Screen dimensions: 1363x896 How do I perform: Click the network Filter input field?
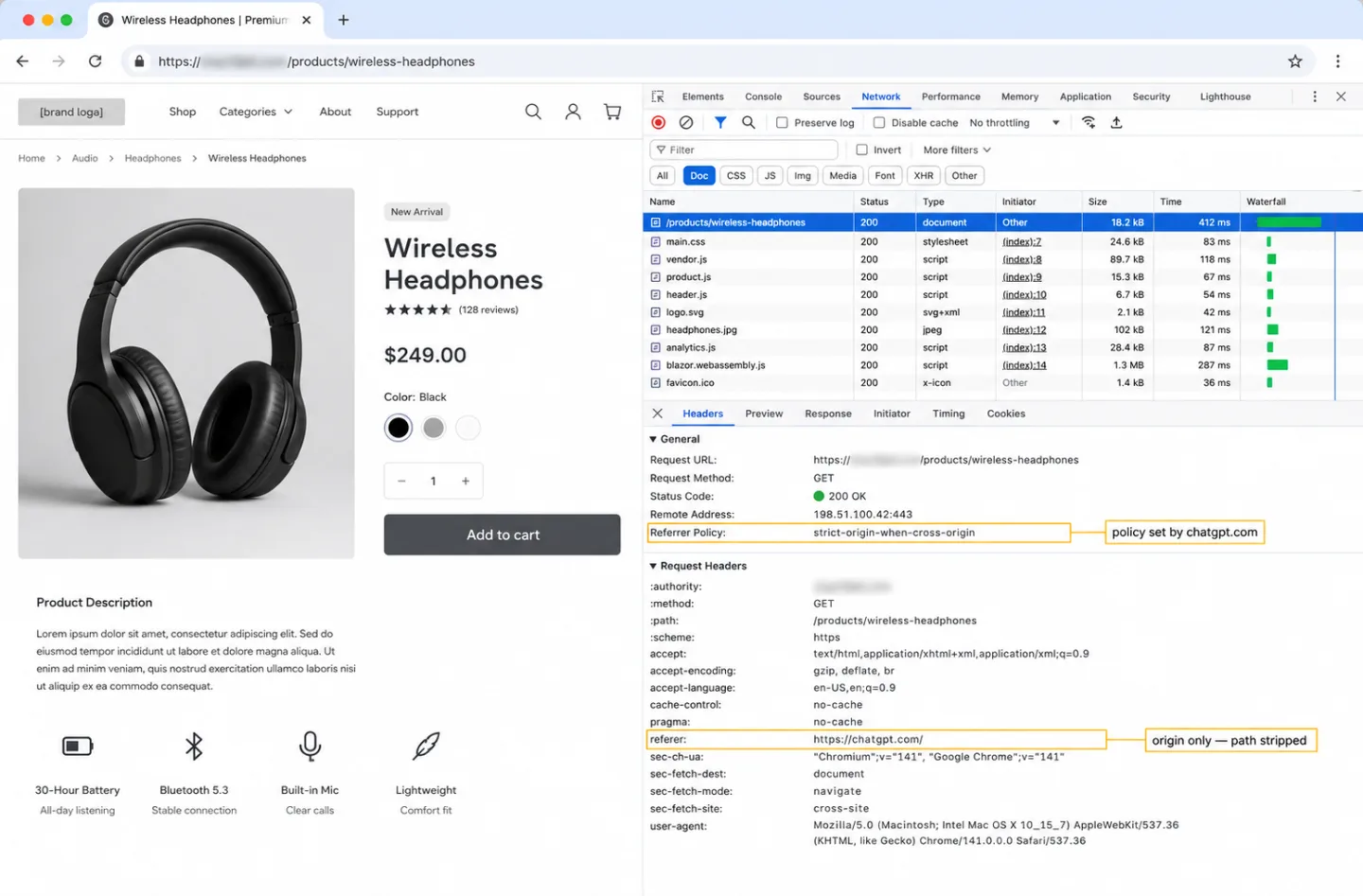tap(744, 149)
